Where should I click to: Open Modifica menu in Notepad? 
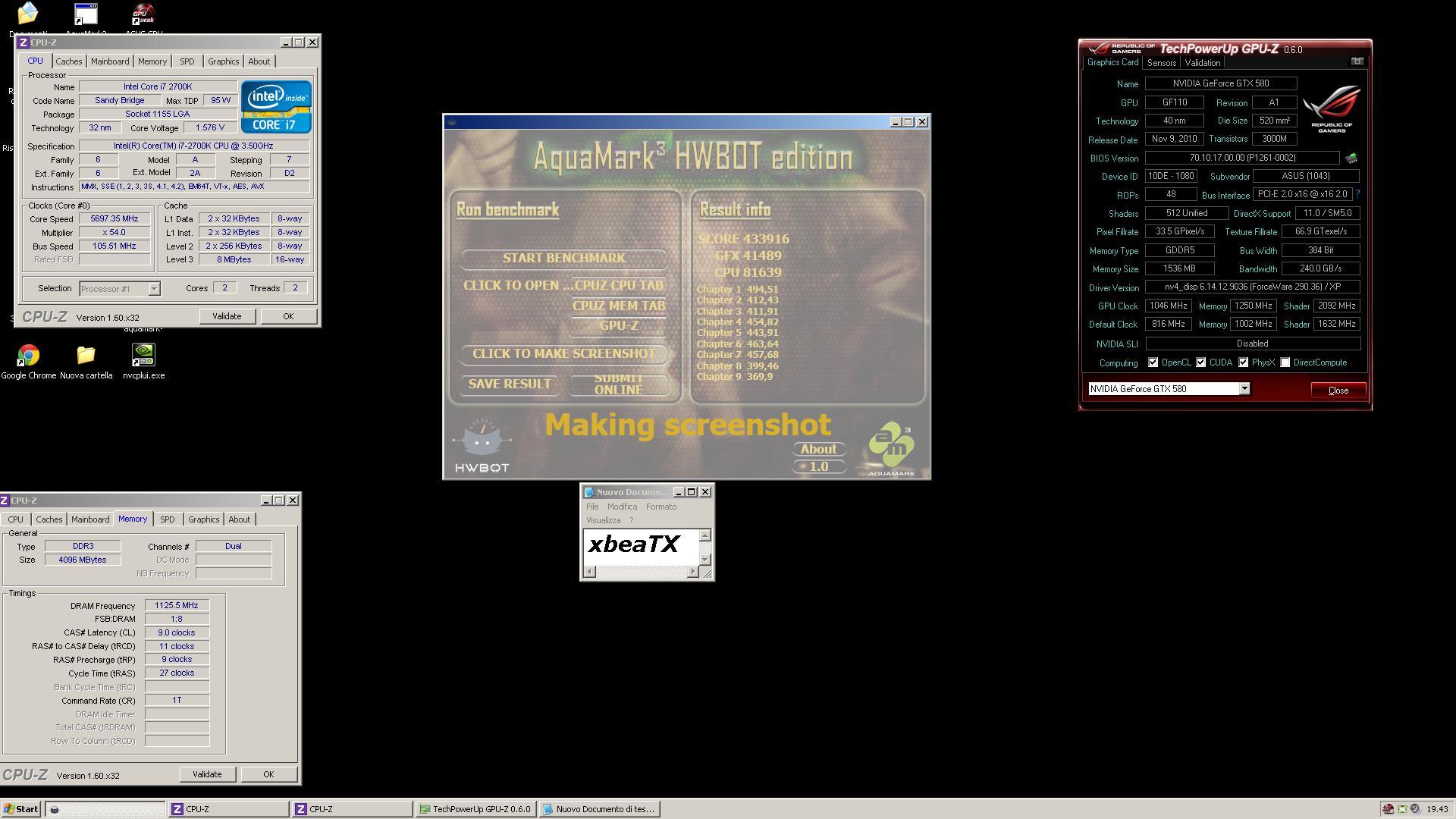click(x=622, y=507)
